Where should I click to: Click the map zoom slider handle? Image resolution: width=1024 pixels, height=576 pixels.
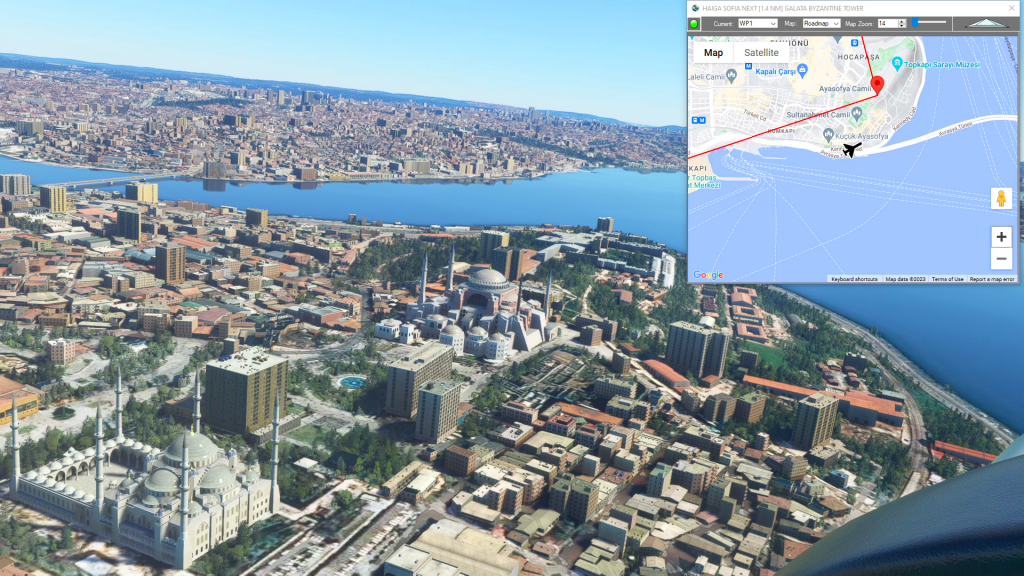tap(916, 22)
